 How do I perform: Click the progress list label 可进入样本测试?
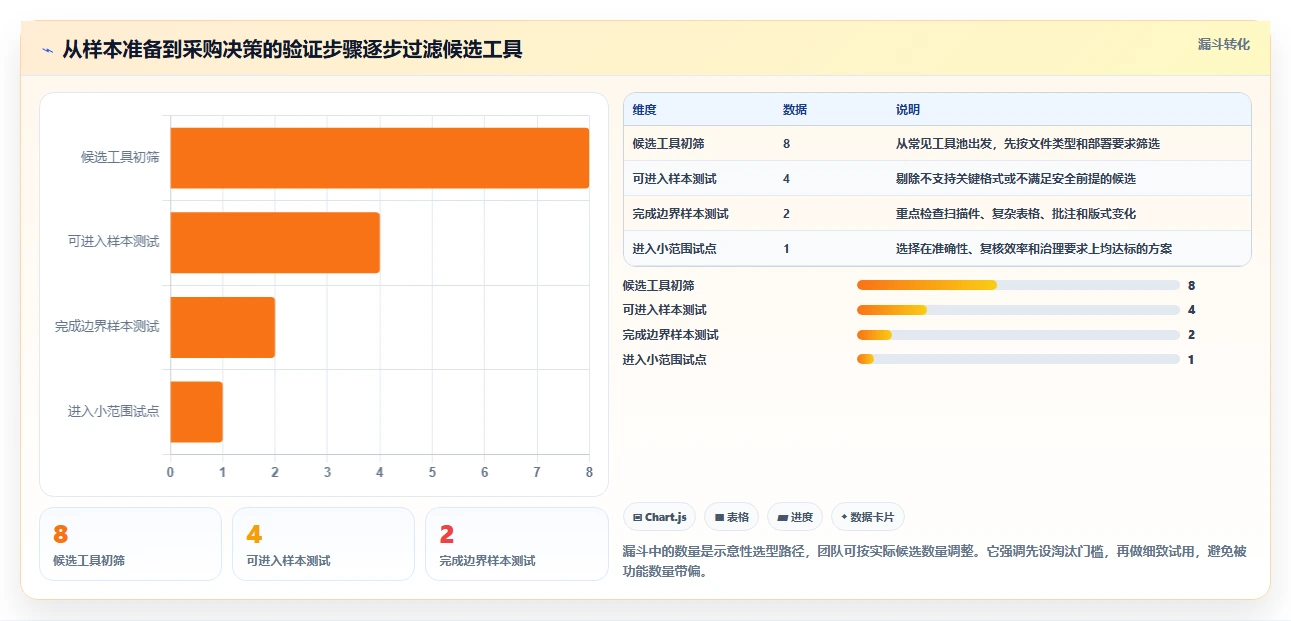664,310
